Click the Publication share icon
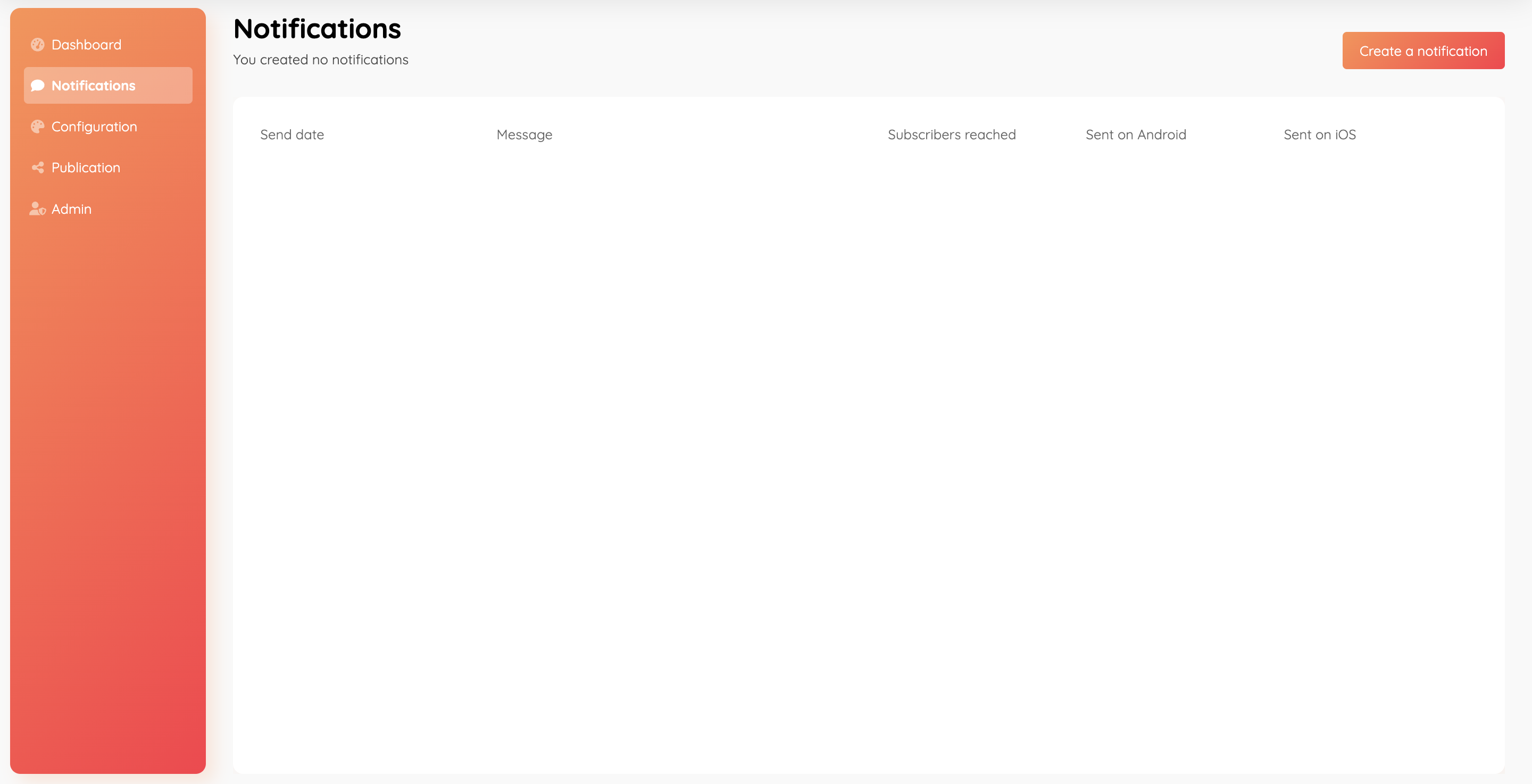This screenshot has width=1532, height=784. point(37,168)
